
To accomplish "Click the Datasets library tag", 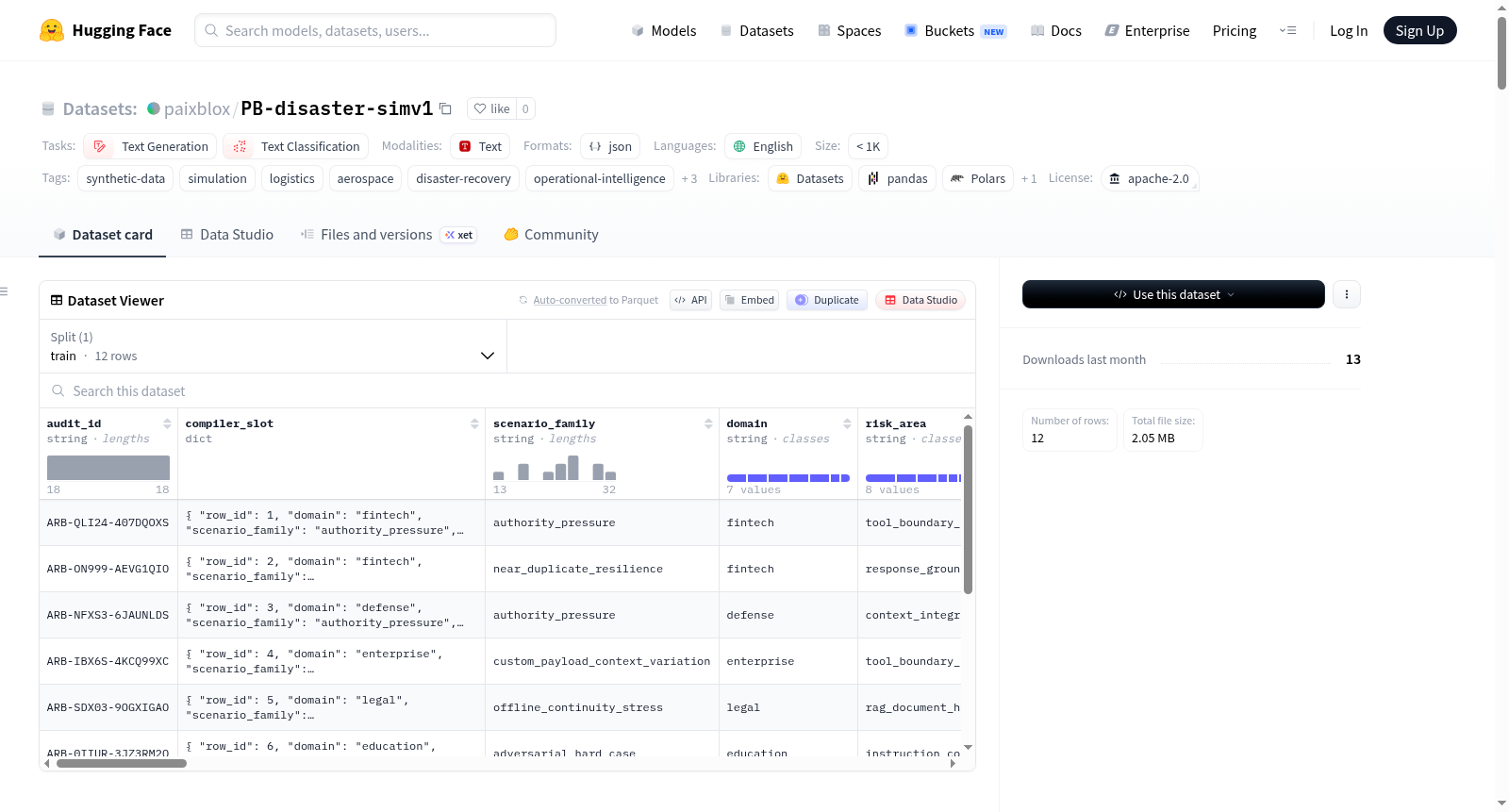I will tap(810, 178).
